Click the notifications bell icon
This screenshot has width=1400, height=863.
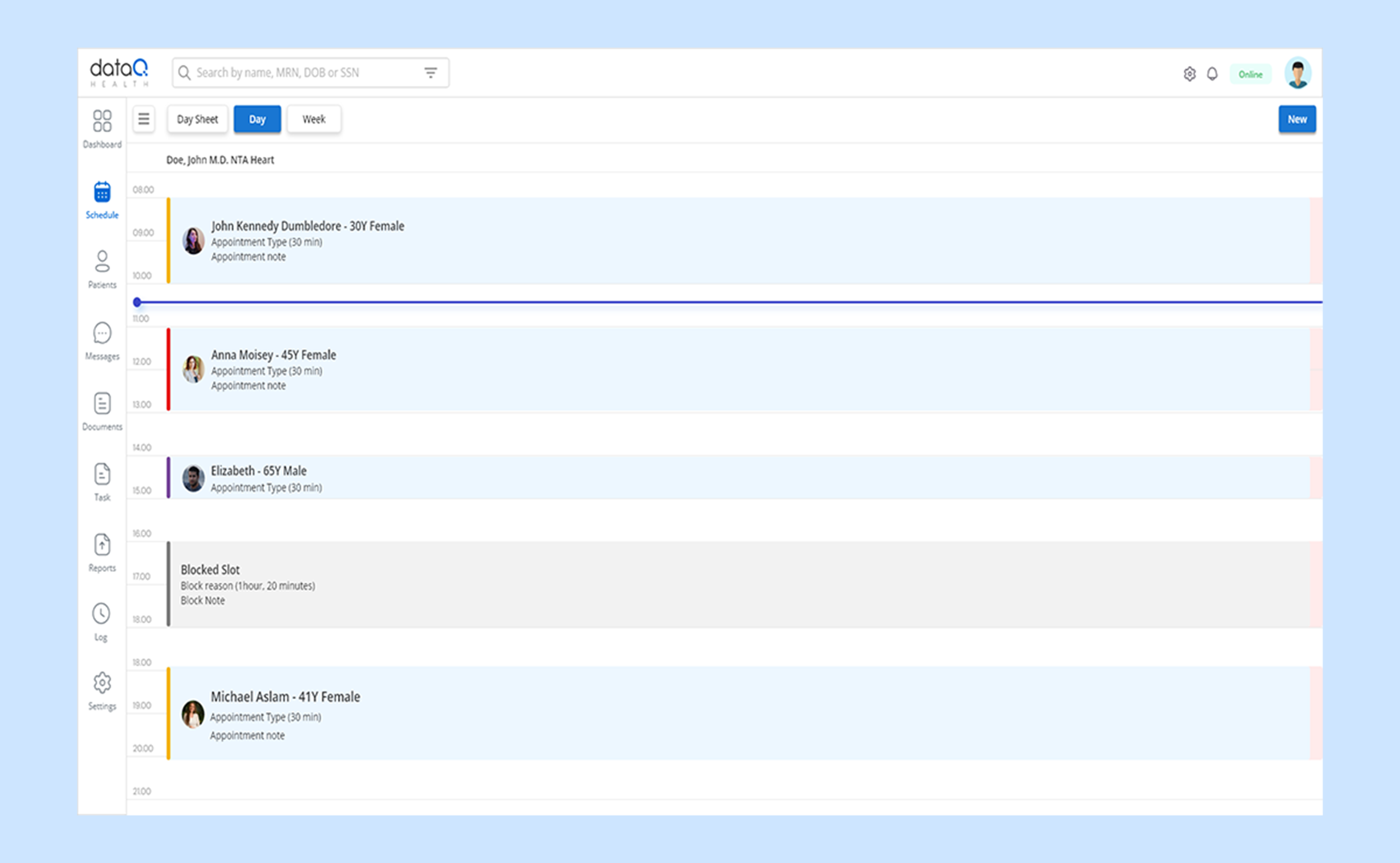(1212, 74)
